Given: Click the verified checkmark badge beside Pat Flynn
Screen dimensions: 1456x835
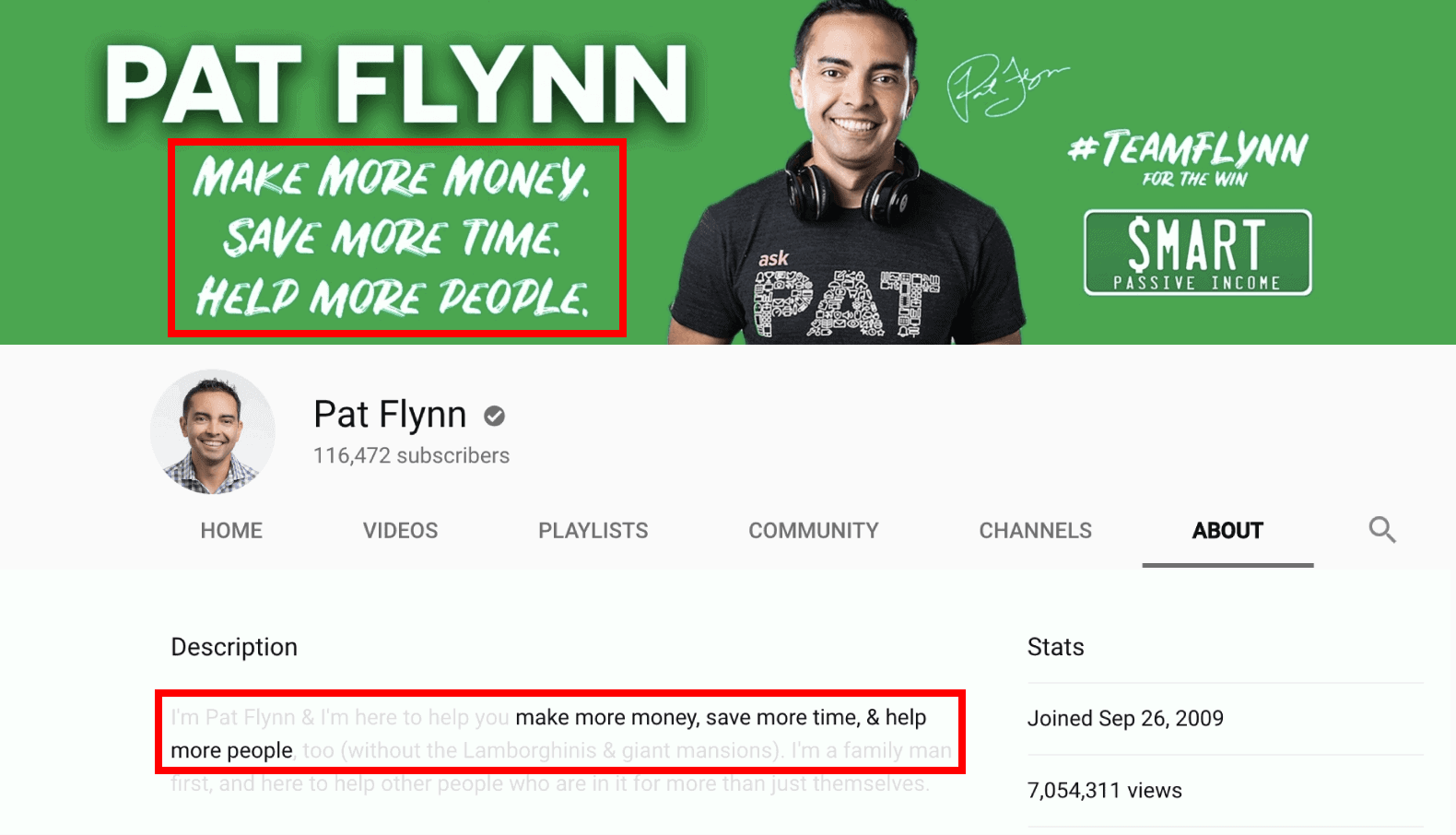Looking at the screenshot, I should pyautogui.click(x=495, y=417).
